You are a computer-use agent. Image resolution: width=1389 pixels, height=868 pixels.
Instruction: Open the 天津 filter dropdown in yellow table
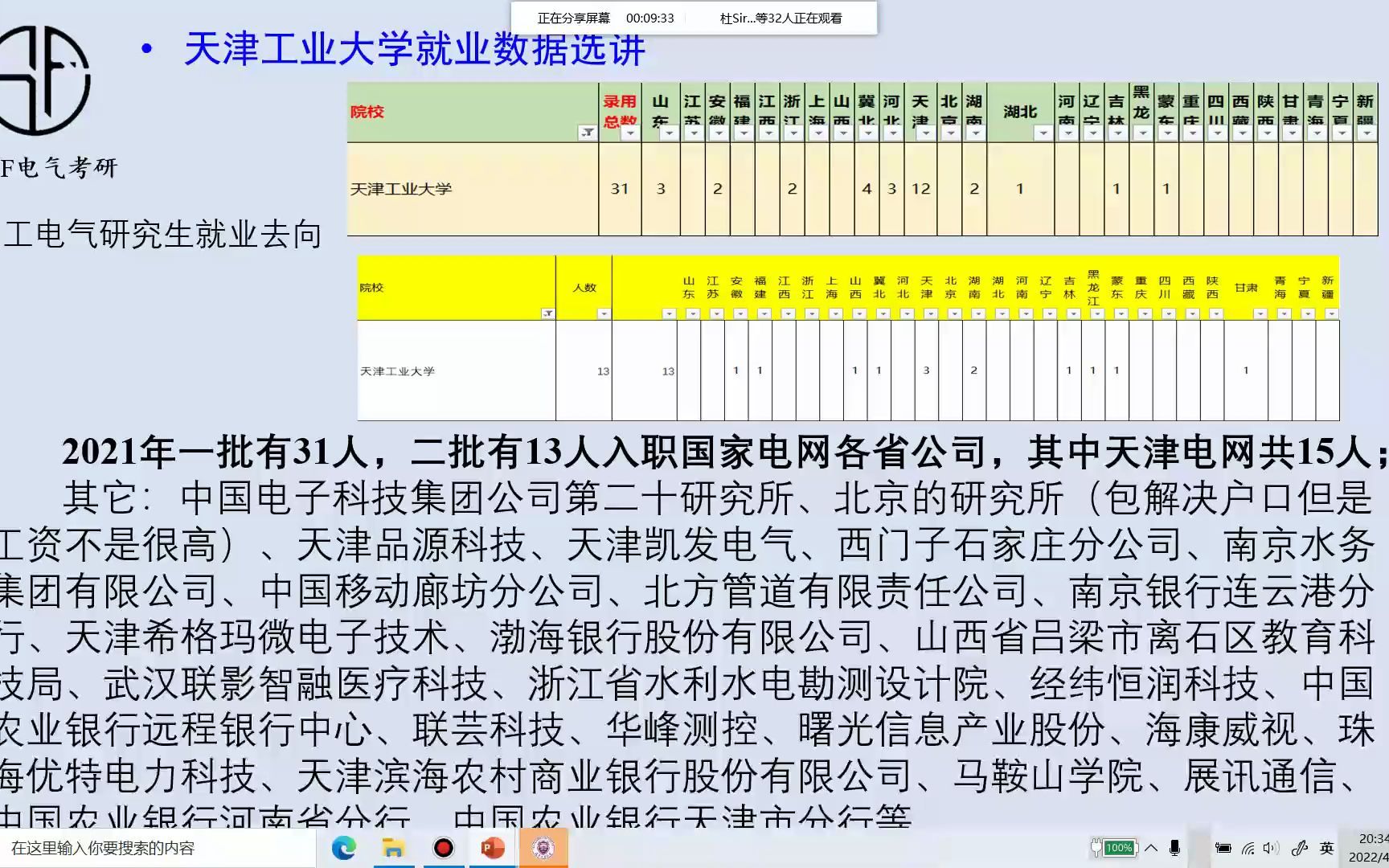coord(930,313)
